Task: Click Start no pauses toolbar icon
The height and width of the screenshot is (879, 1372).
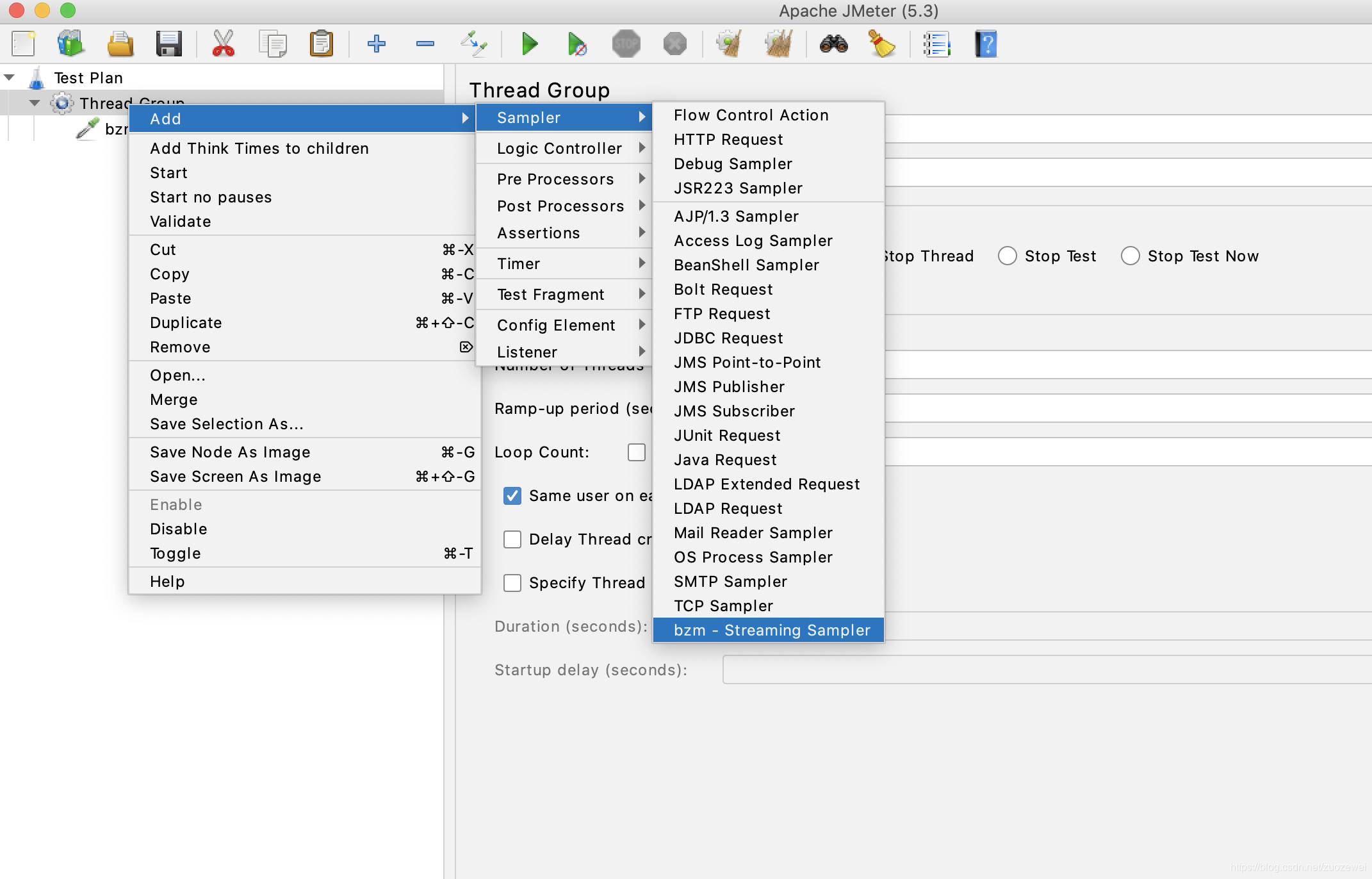Action: coord(576,44)
